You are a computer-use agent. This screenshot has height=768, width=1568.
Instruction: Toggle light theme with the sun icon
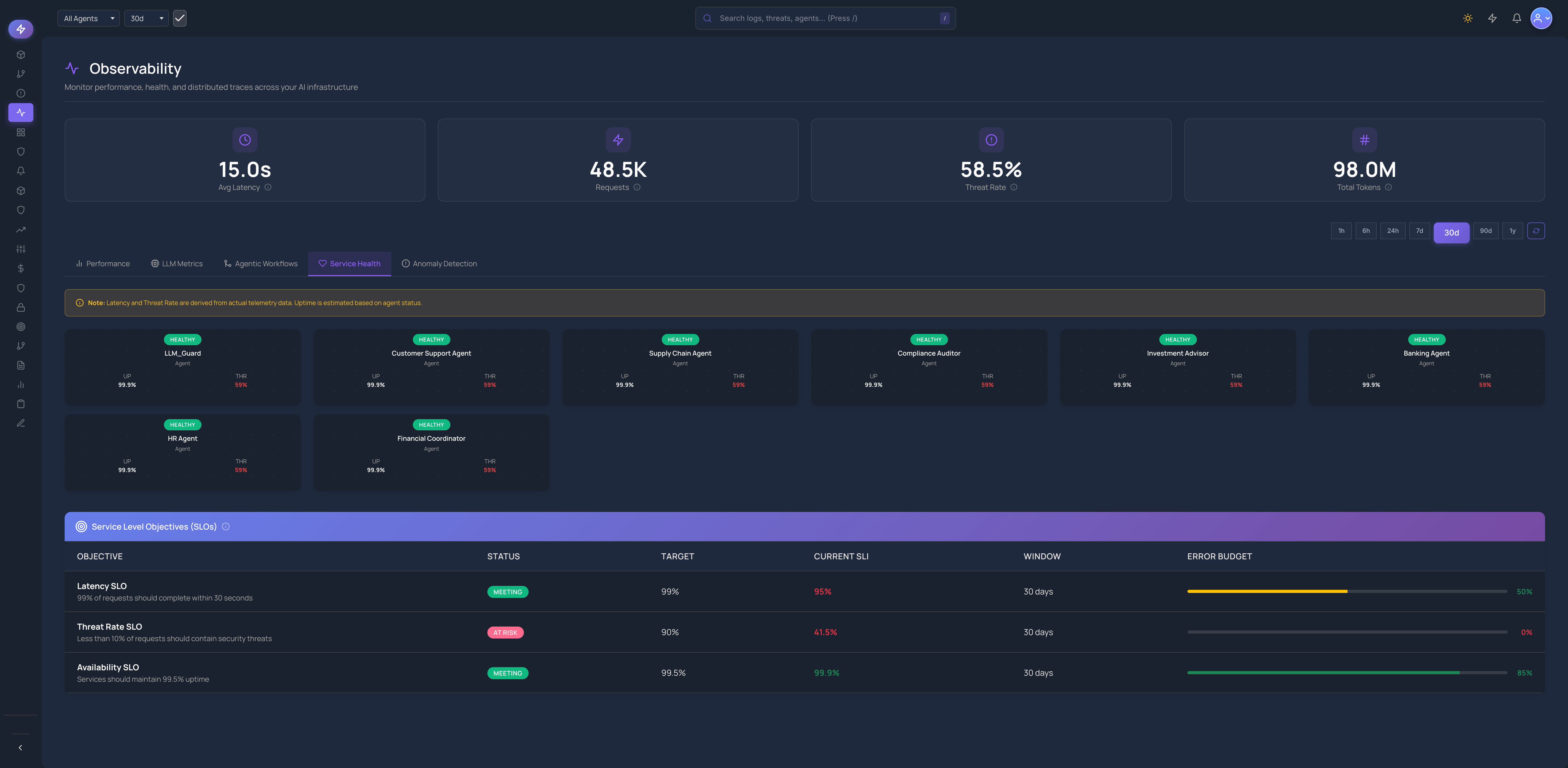[x=1468, y=18]
